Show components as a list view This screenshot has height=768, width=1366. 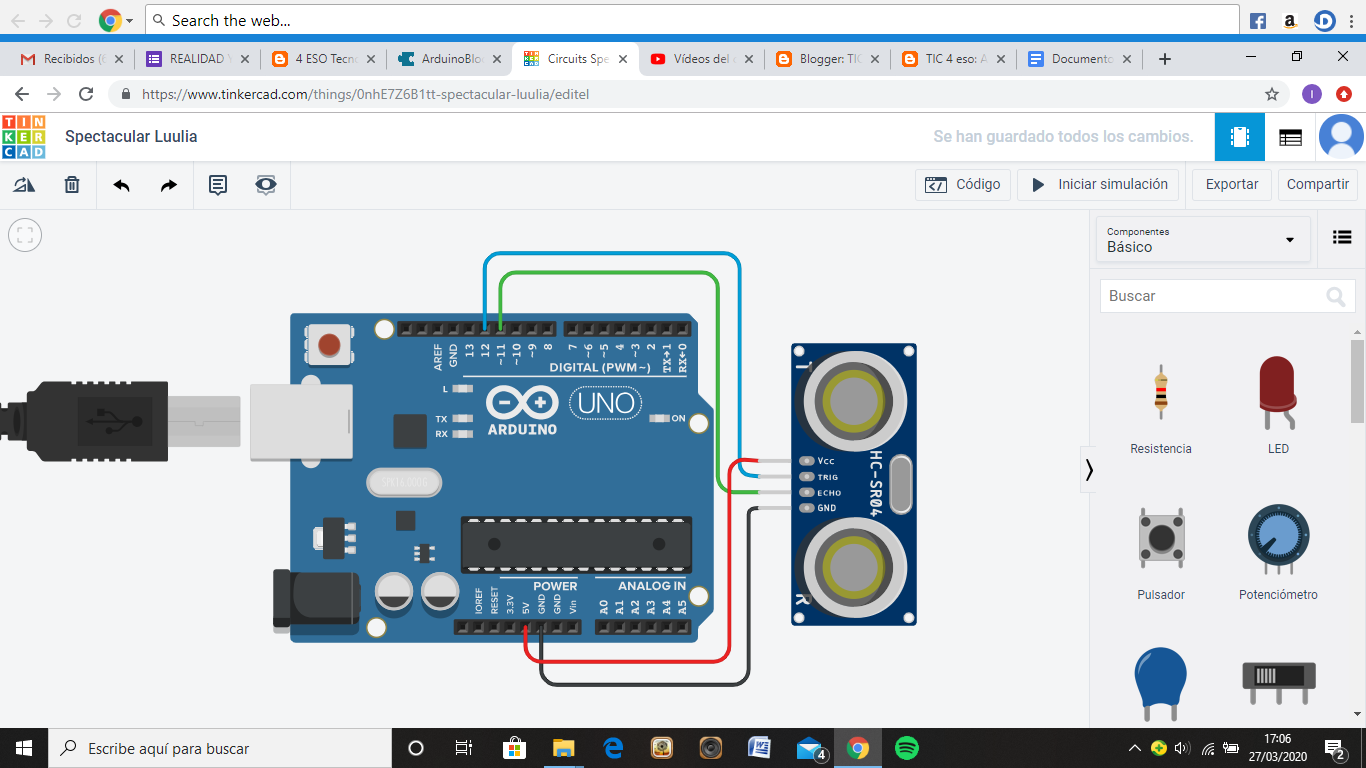click(1342, 238)
